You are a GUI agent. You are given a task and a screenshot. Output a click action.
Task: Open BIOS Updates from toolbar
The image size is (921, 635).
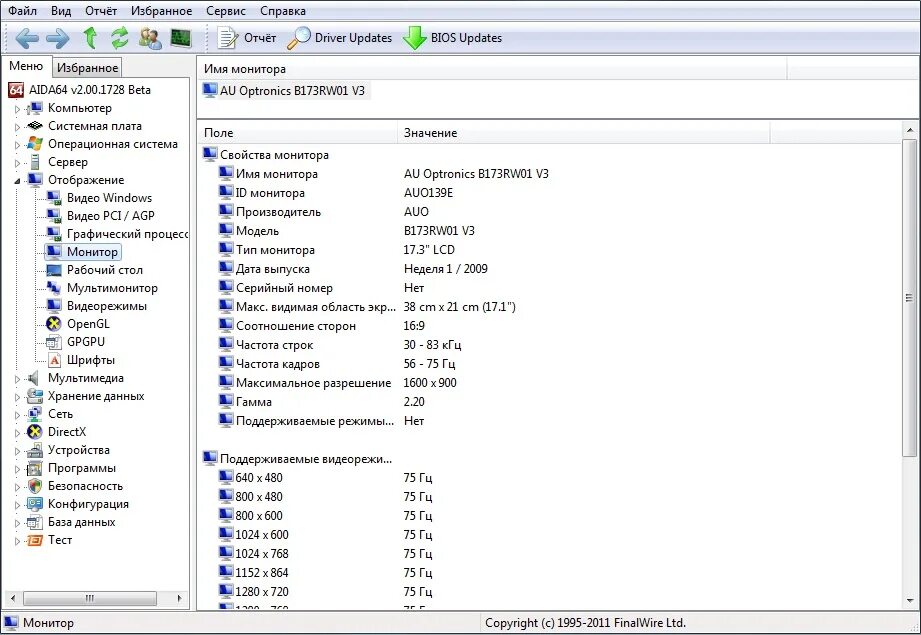coord(452,38)
